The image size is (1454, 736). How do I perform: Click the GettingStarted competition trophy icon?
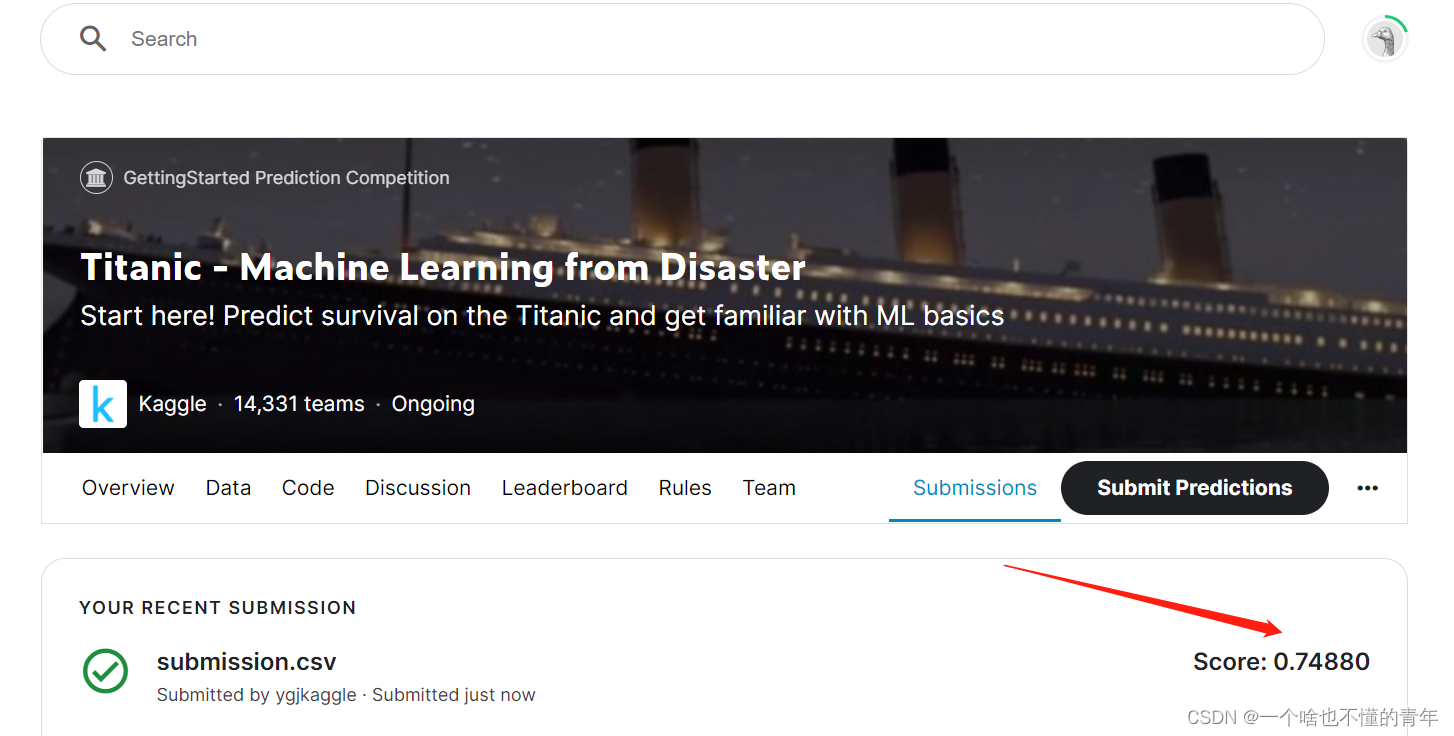[95, 177]
